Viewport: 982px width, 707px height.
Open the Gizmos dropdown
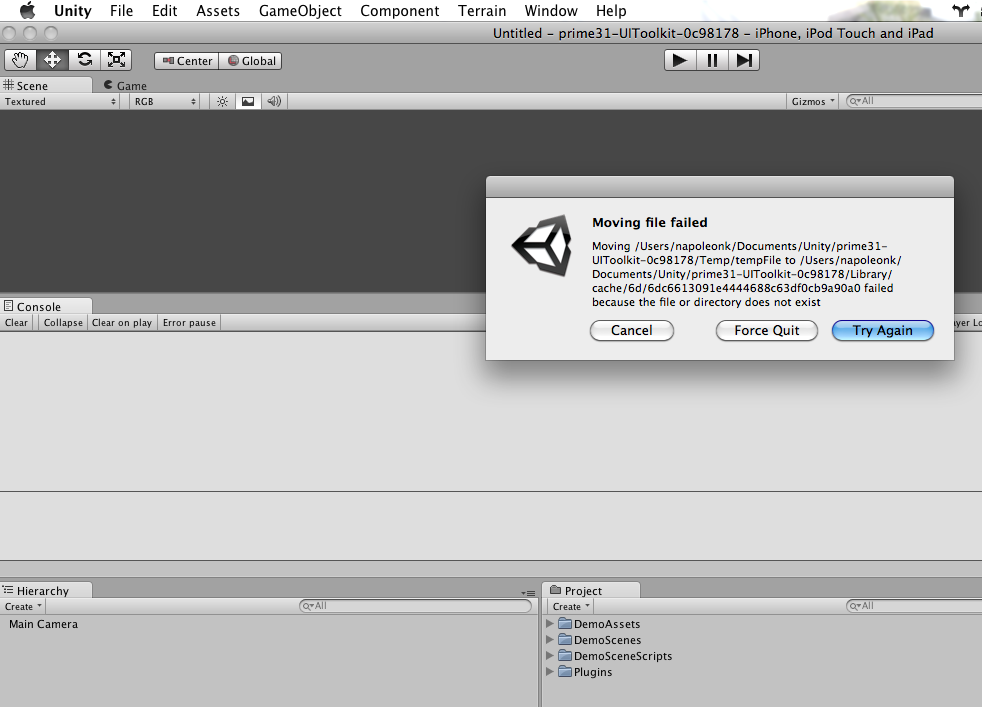pos(813,101)
